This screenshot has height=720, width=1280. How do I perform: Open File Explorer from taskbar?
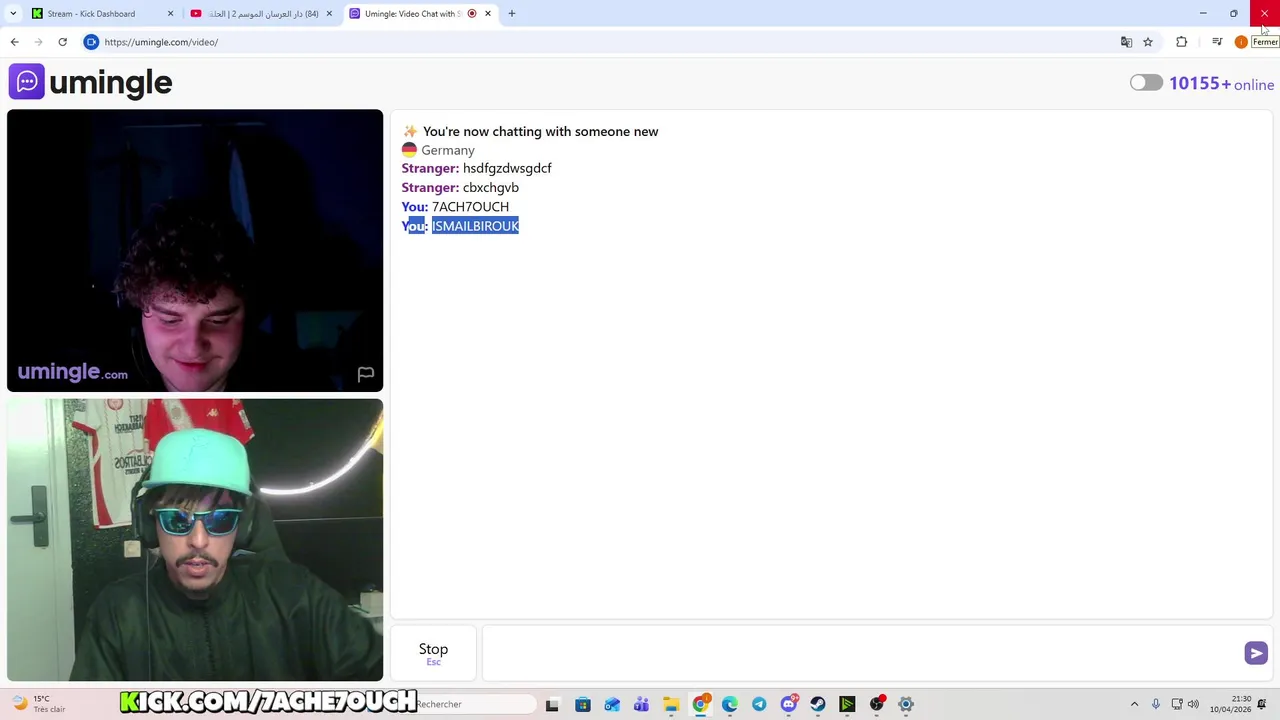click(671, 704)
